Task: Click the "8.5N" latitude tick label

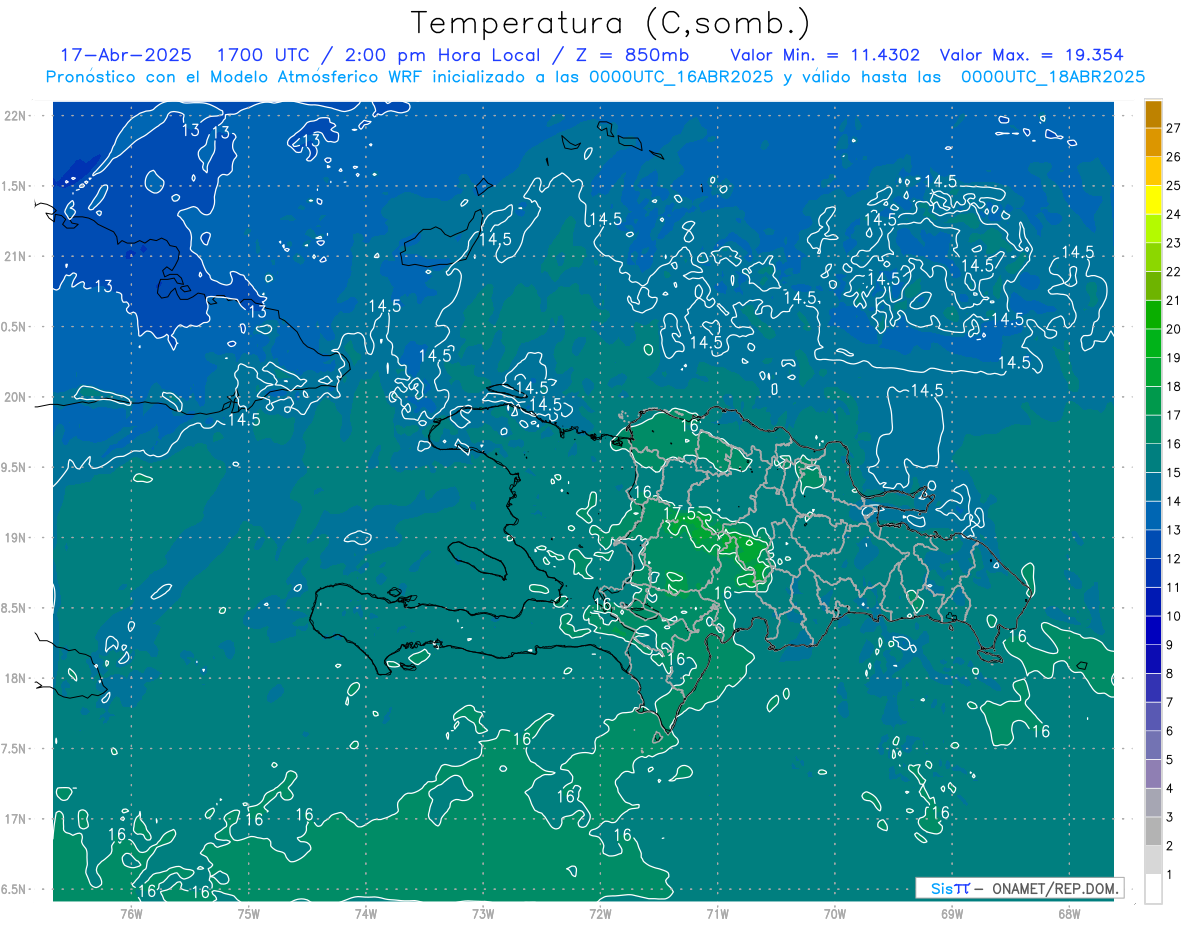Action: click(15, 608)
